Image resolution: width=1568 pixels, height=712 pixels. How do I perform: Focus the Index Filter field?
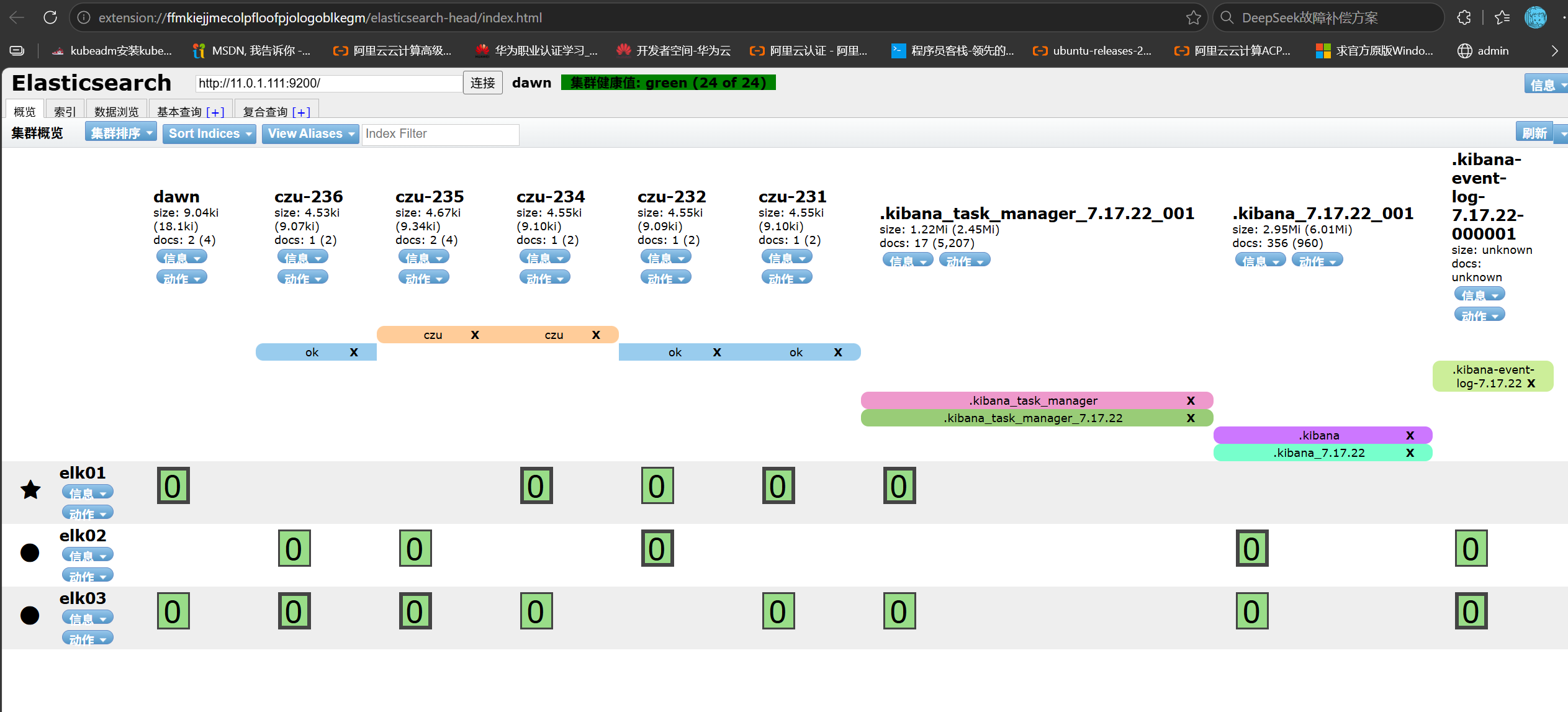(440, 133)
